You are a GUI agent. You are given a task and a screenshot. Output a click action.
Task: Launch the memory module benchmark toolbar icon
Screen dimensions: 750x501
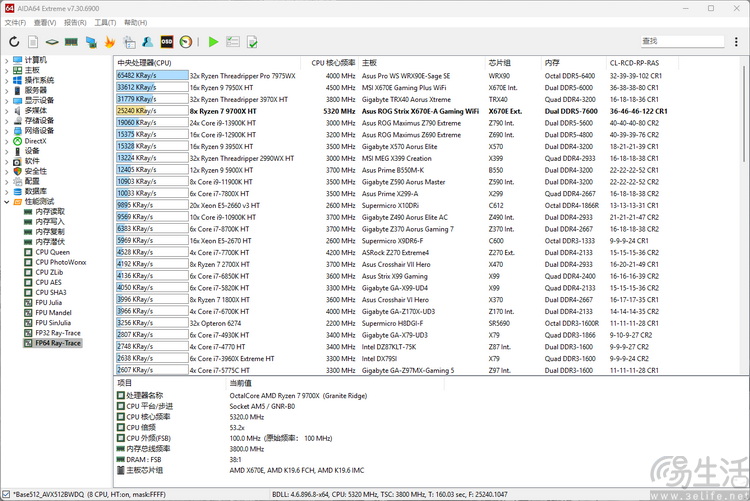[71, 42]
